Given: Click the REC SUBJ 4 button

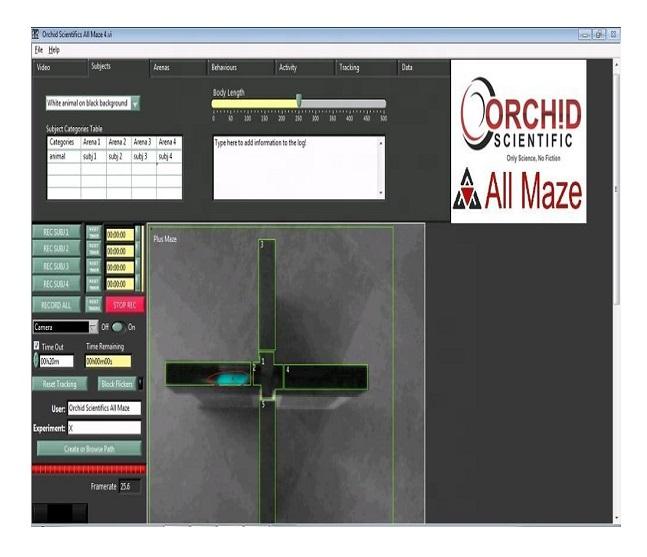Looking at the screenshot, I should [x=57, y=284].
